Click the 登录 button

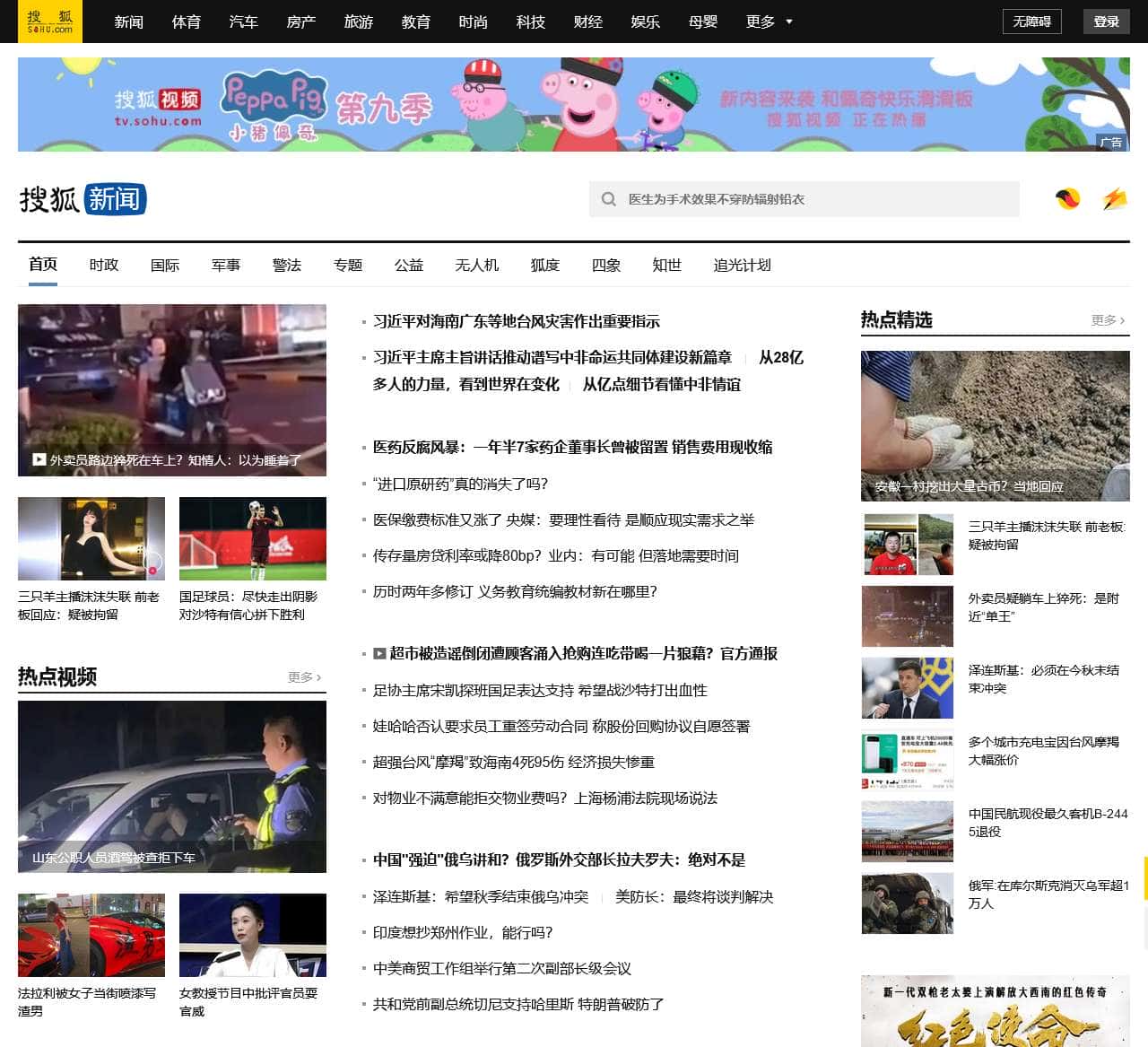point(1106,22)
